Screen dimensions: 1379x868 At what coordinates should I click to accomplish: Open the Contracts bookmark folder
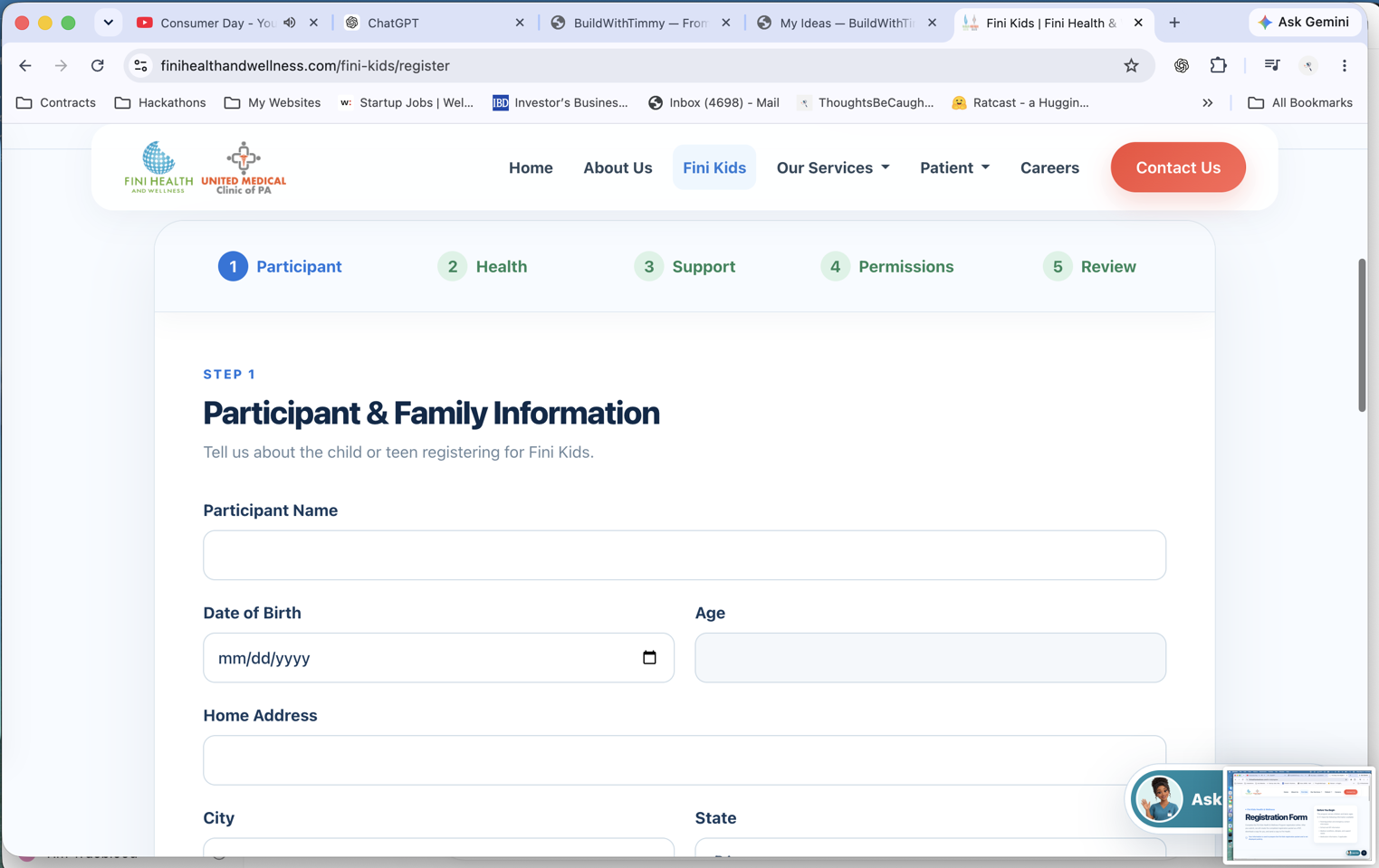tap(56, 102)
